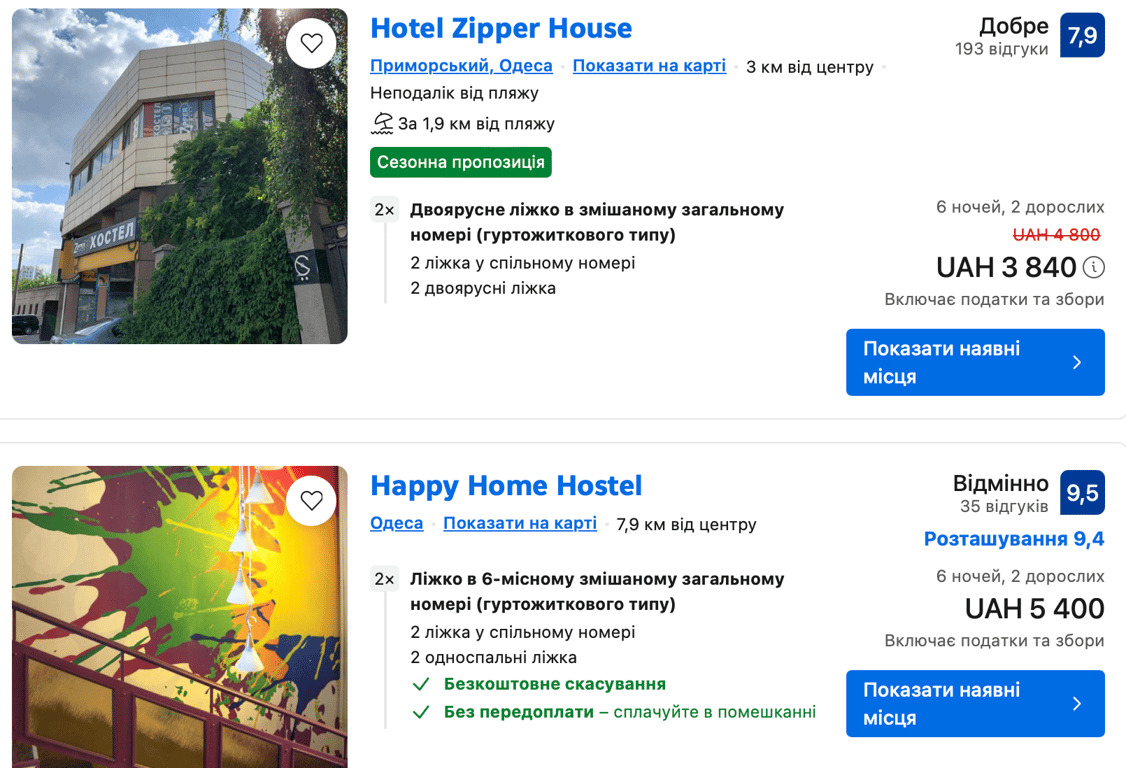Show Hotel Zipper House on map
The image size is (1126, 768).
click(649, 66)
